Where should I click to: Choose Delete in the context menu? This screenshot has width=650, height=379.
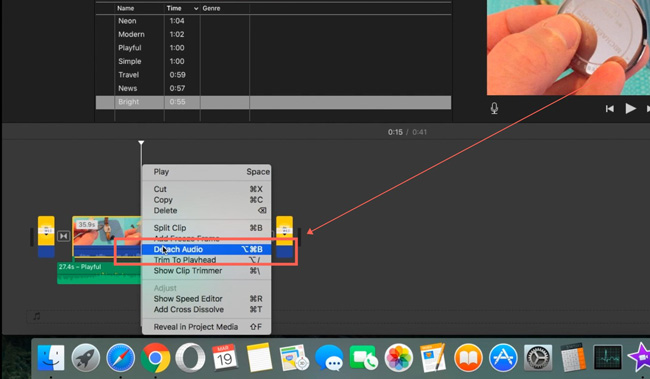click(x=206, y=211)
